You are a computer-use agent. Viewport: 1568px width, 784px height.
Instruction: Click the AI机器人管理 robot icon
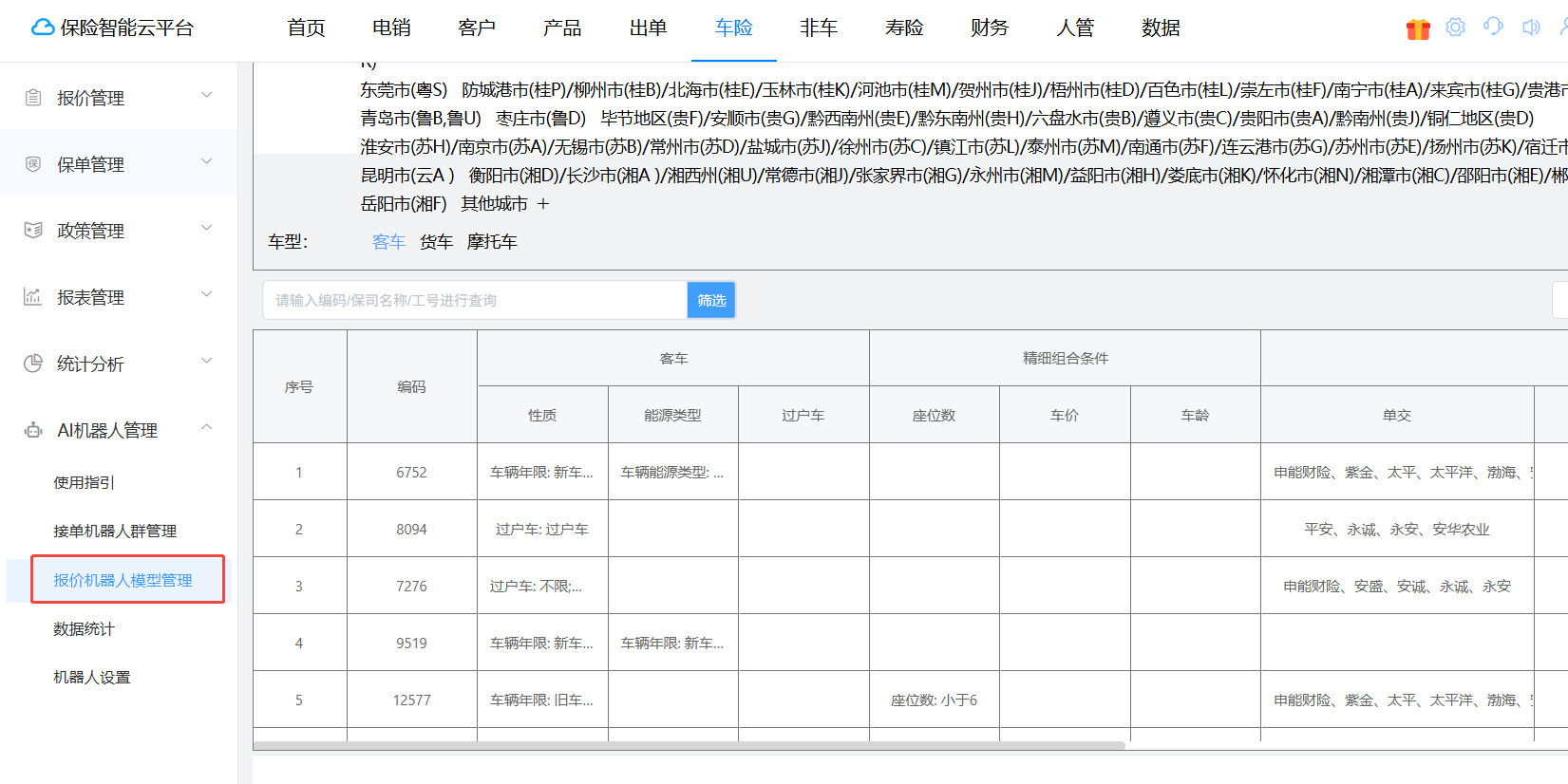33,430
